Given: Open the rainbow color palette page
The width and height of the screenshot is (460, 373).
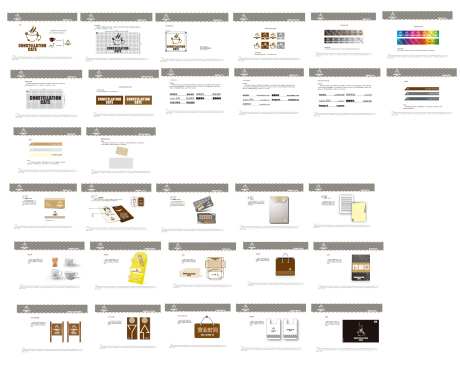Looking at the screenshot, I should point(417,35).
